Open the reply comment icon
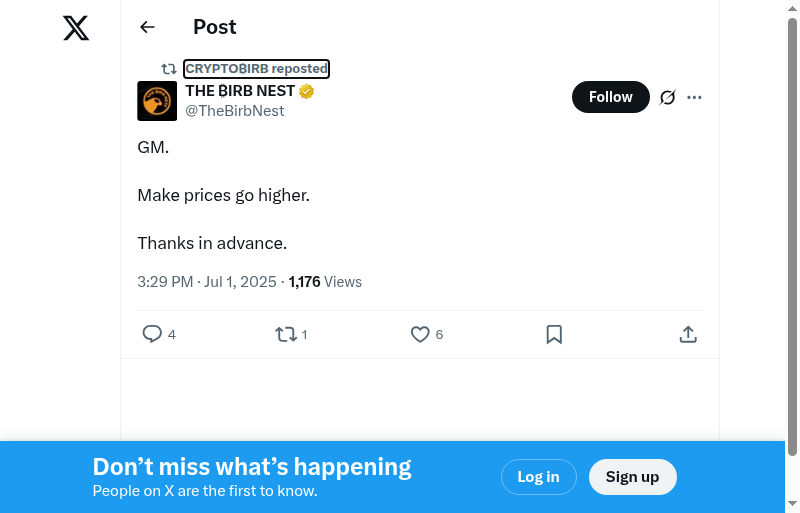Viewport: 800px width, 513px height. pyautogui.click(x=152, y=334)
